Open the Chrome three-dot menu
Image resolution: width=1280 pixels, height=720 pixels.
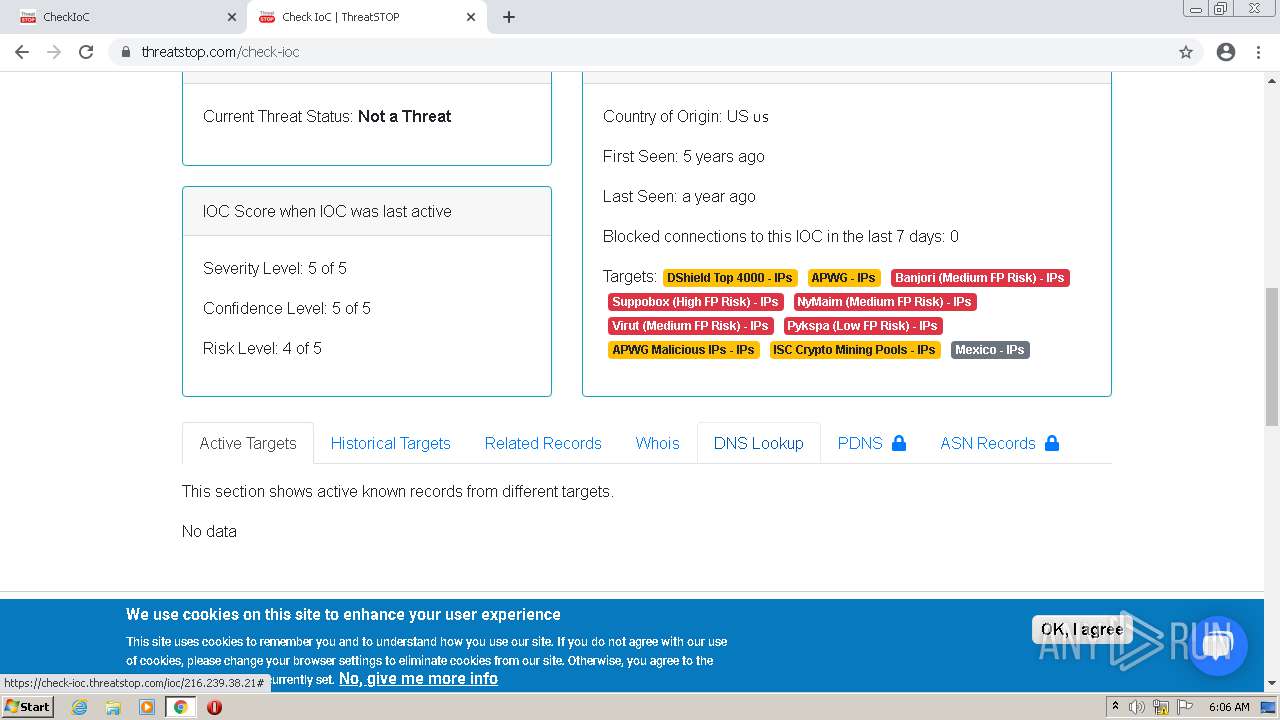tap(1260, 52)
